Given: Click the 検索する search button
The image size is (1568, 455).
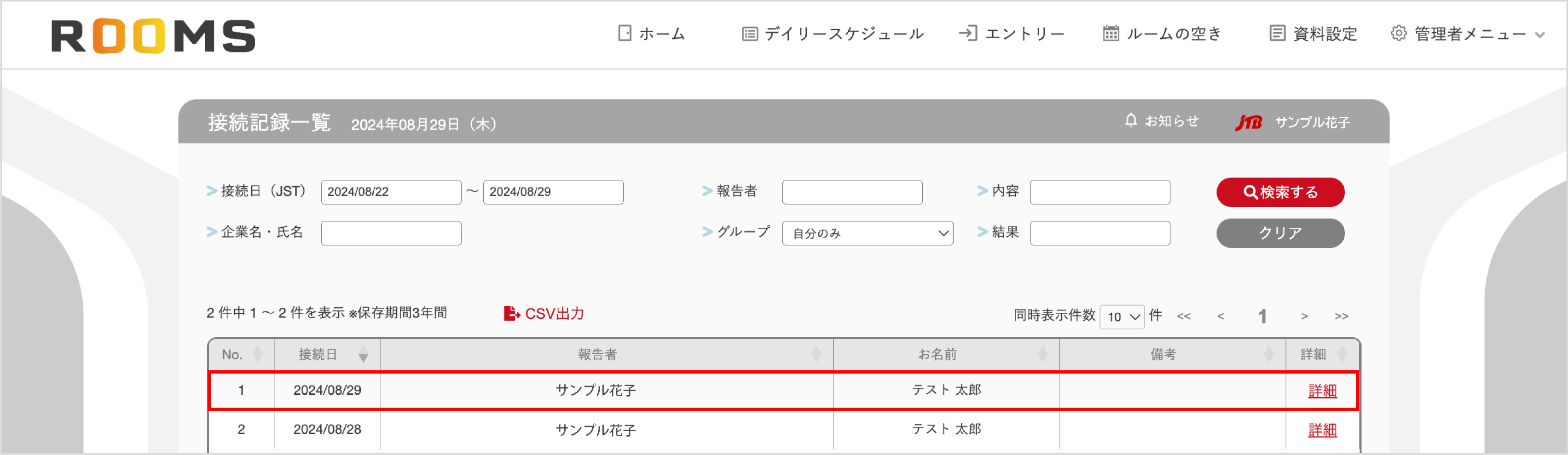Looking at the screenshot, I should 1280,191.
